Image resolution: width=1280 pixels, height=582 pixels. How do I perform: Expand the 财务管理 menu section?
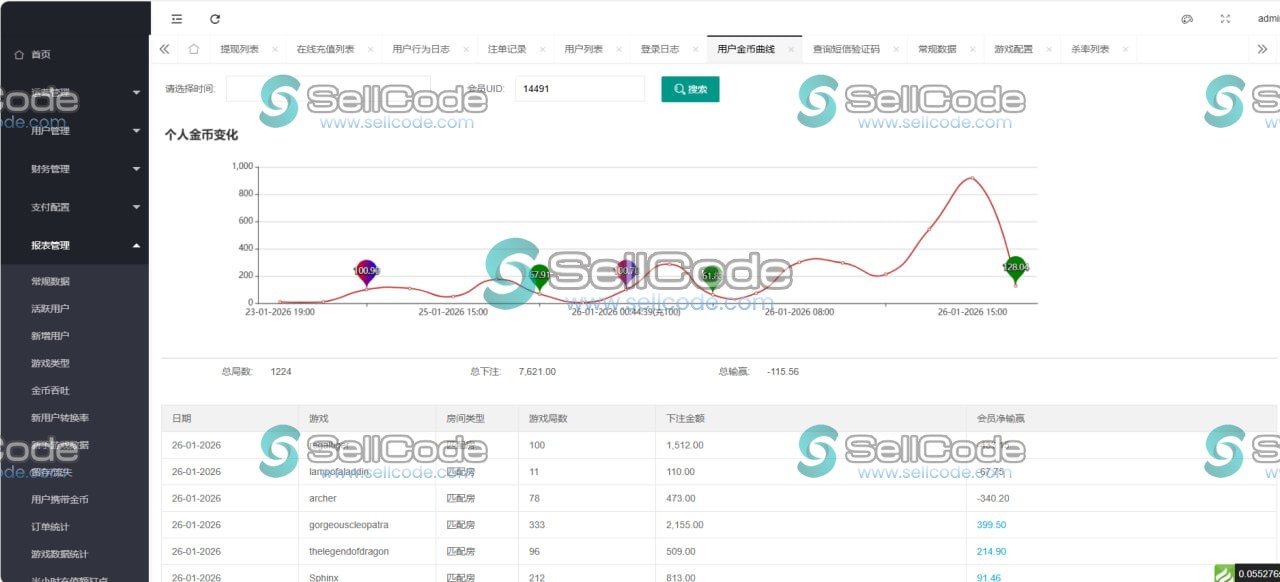pos(70,168)
